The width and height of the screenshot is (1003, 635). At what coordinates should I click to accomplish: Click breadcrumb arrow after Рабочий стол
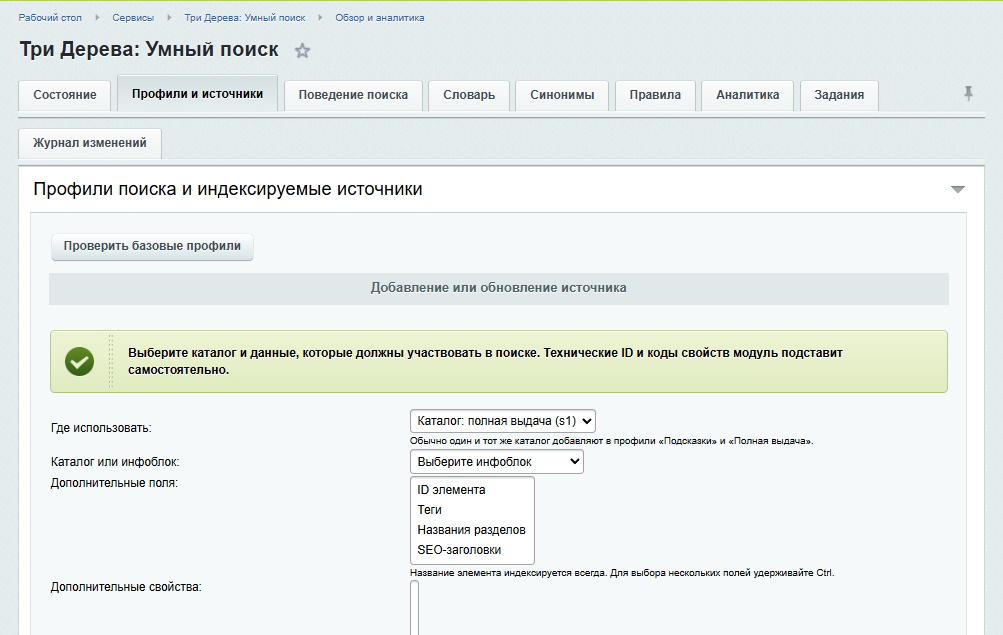97,18
